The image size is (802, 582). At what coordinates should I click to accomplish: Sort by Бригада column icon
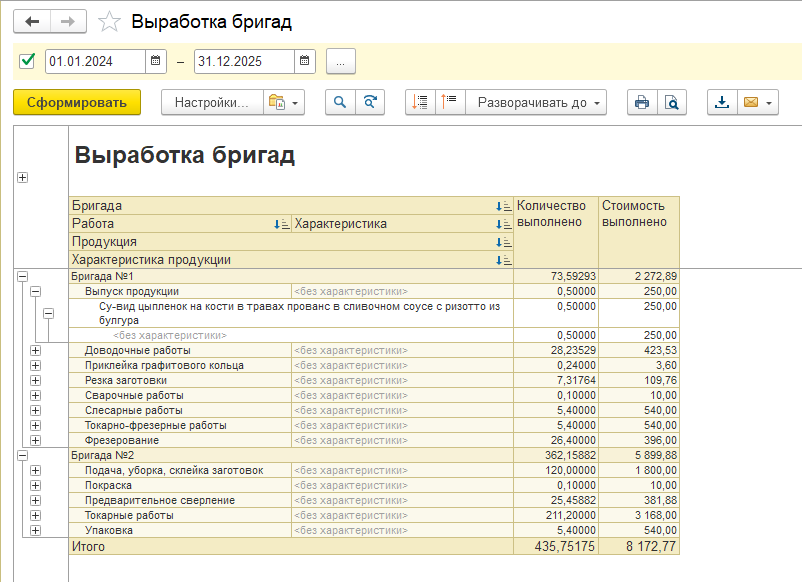(503, 206)
